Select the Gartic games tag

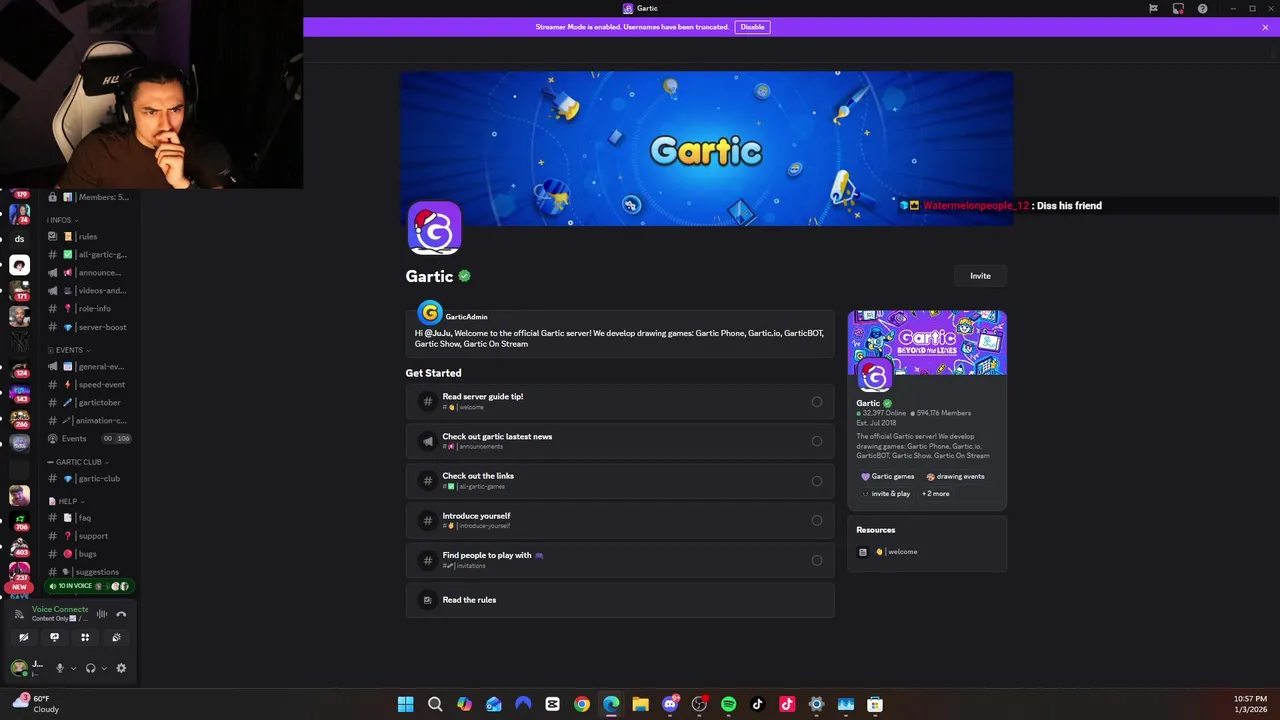click(888, 476)
